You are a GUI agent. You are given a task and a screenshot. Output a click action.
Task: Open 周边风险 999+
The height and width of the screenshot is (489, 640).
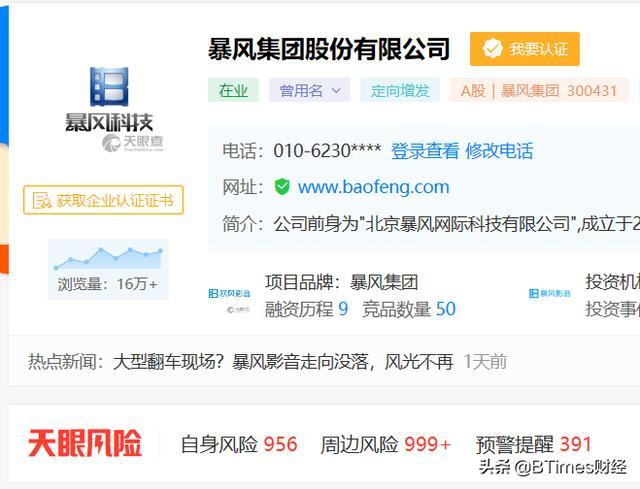pyautogui.click(x=386, y=444)
